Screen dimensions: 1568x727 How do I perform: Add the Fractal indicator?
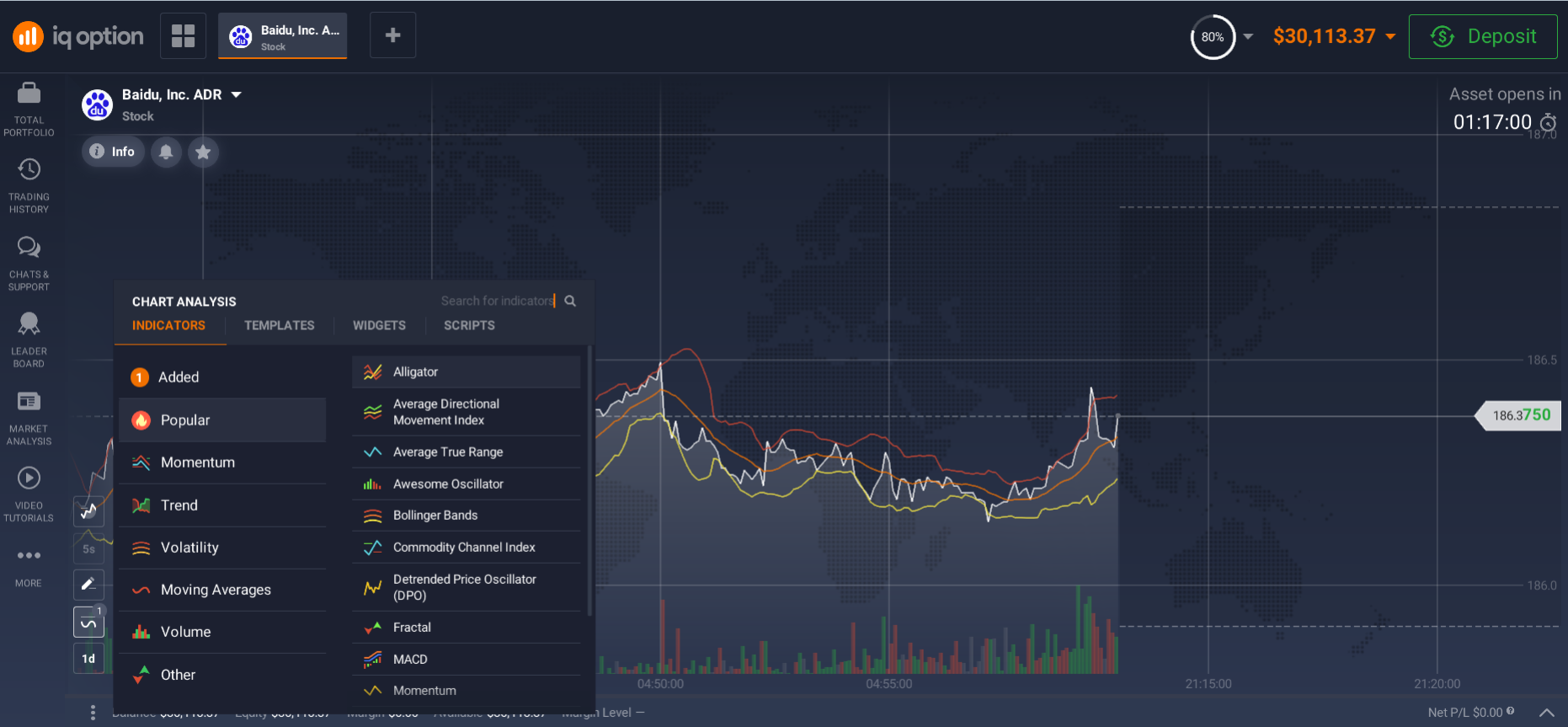tap(467, 628)
